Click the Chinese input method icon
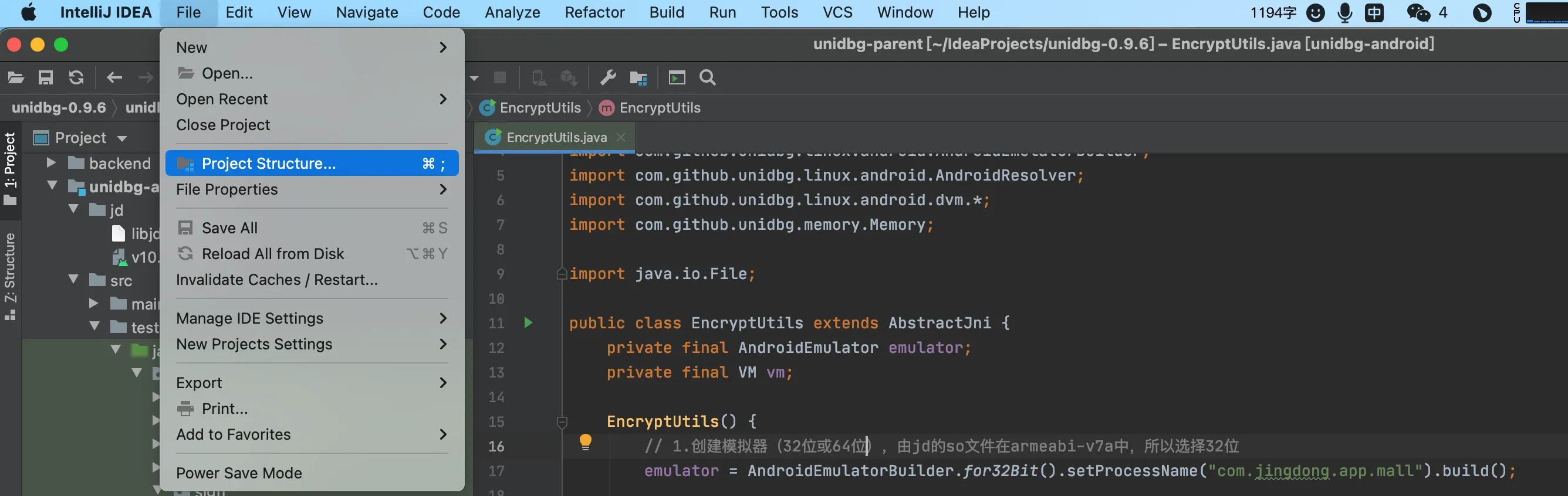The height and width of the screenshot is (496, 1568). 1374,12
